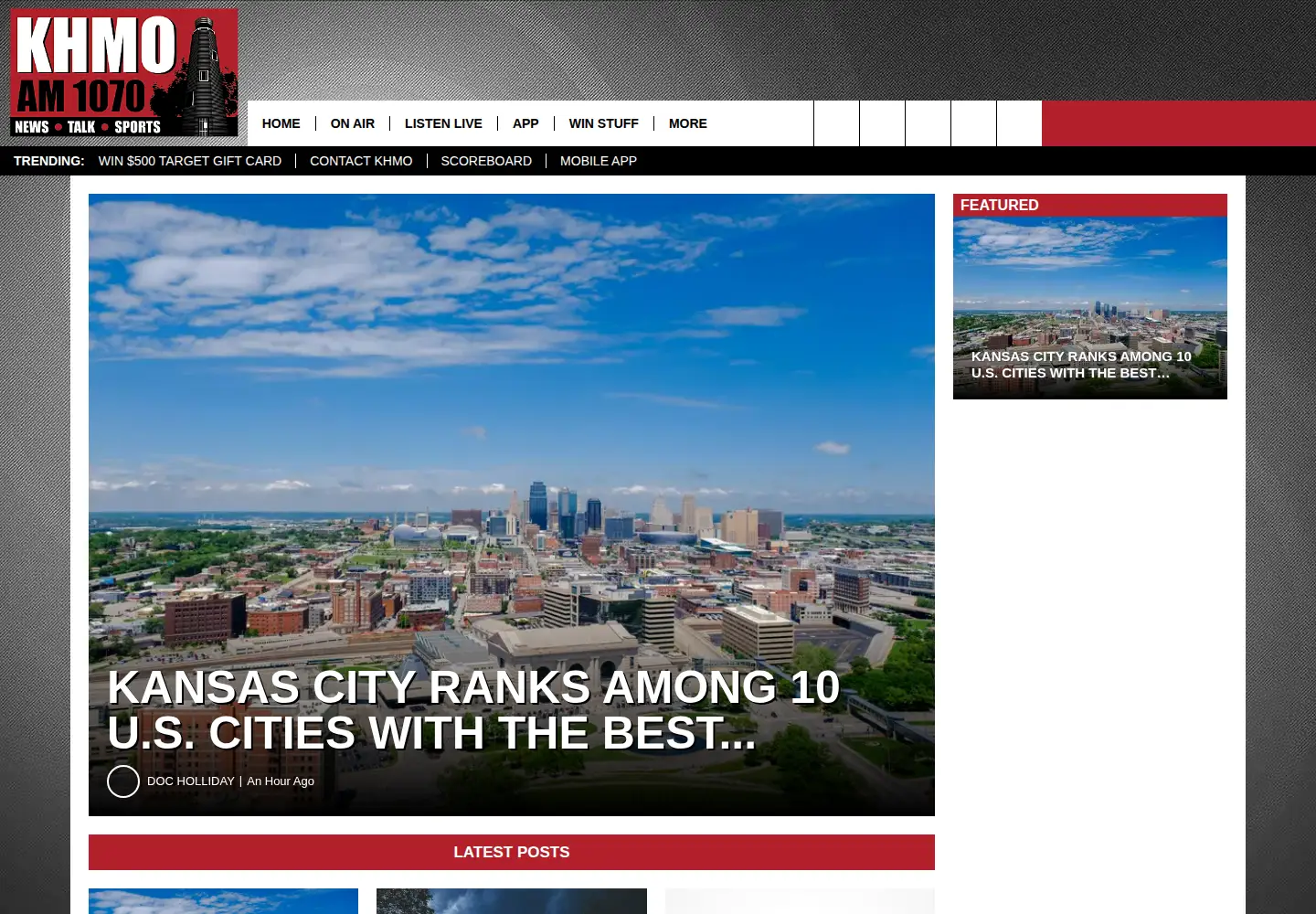Follow the CONTACT KHMO trending link
Viewport: 1316px width, 914px height.
(361, 161)
